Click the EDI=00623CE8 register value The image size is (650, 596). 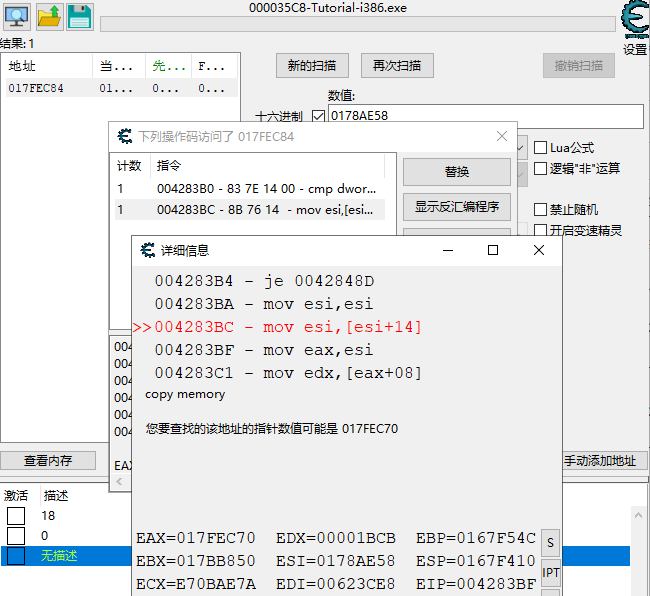[x=336, y=584]
